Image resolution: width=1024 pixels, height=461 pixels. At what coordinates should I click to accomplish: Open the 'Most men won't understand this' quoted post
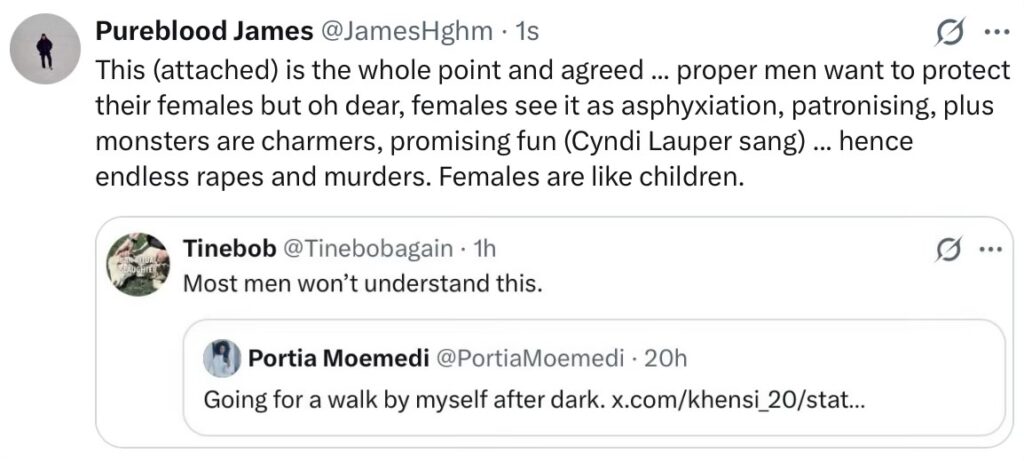pyautogui.click(x=362, y=283)
